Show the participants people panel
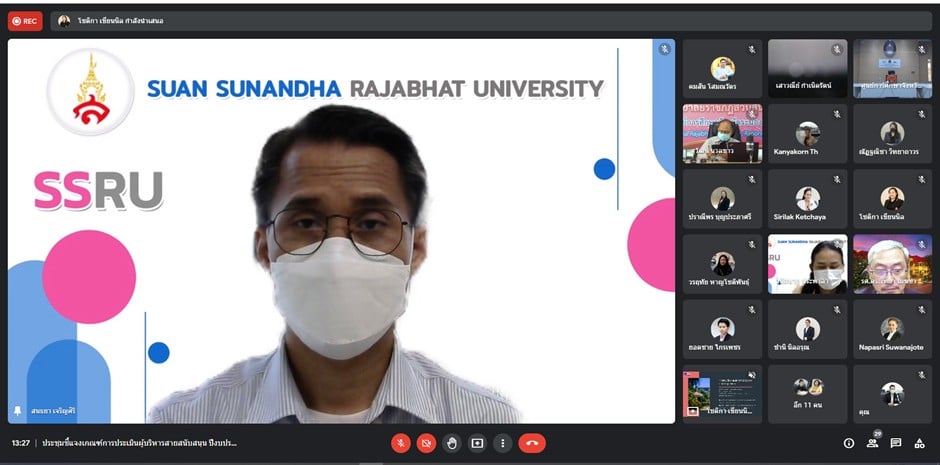 pos(872,443)
